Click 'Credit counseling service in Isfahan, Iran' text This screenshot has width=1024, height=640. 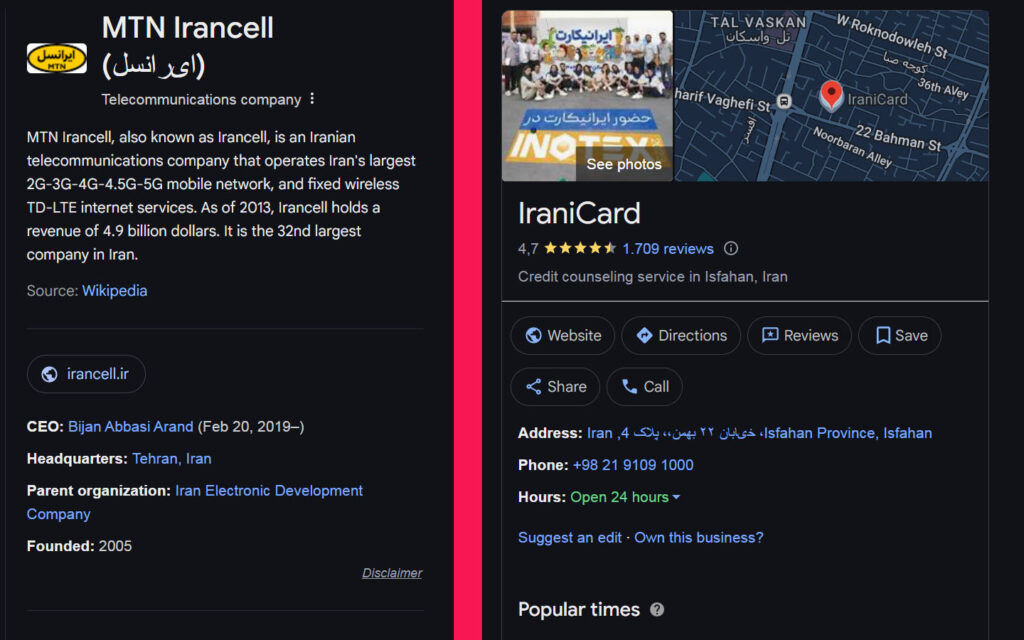[x=652, y=277]
